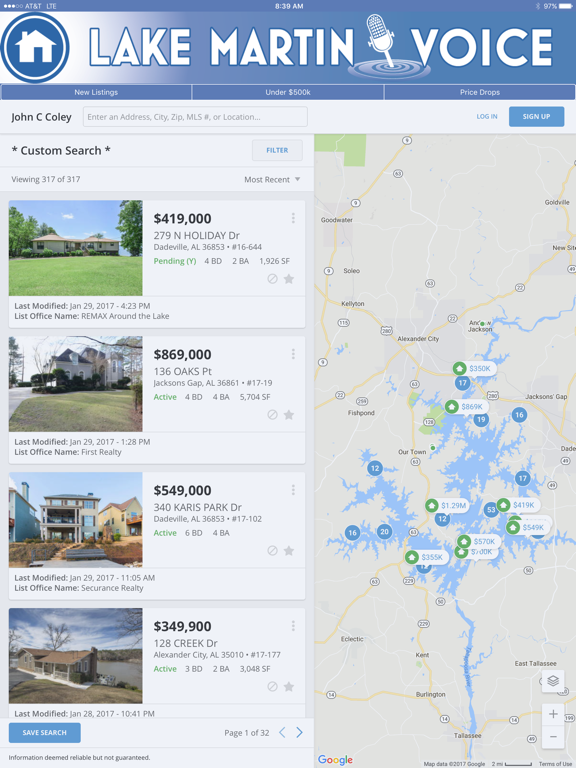
Task: Open more options for 136 Oaks Pt
Action: [x=293, y=354]
